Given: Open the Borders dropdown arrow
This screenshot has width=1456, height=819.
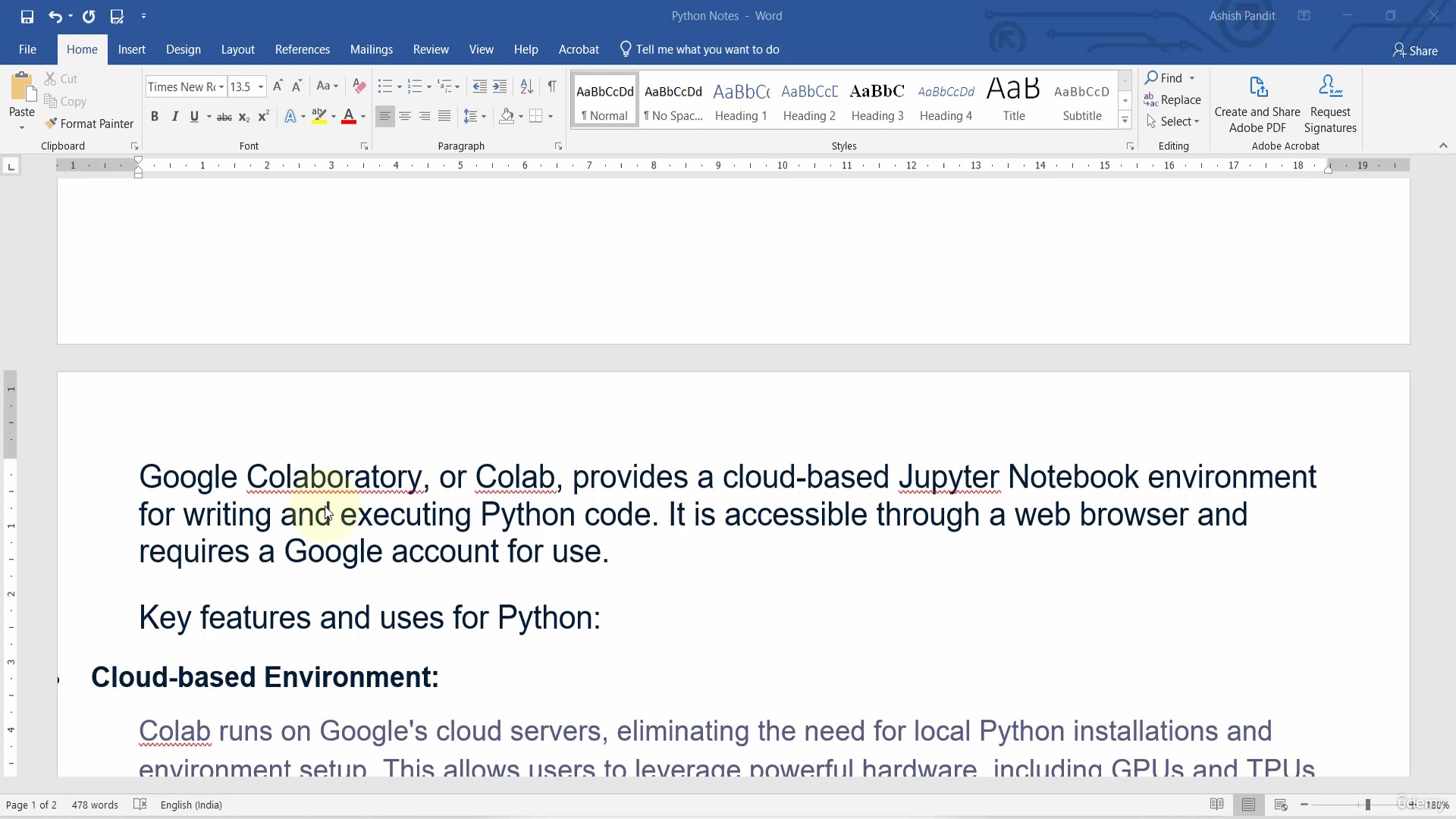Looking at the screenshot, I should tap(551, 117).
